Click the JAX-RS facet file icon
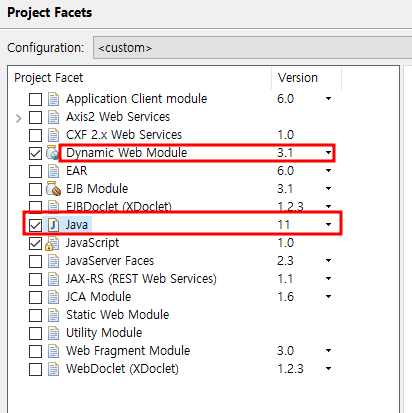The width and height of the screenshot is (412, 413). (x=53, y=279)
